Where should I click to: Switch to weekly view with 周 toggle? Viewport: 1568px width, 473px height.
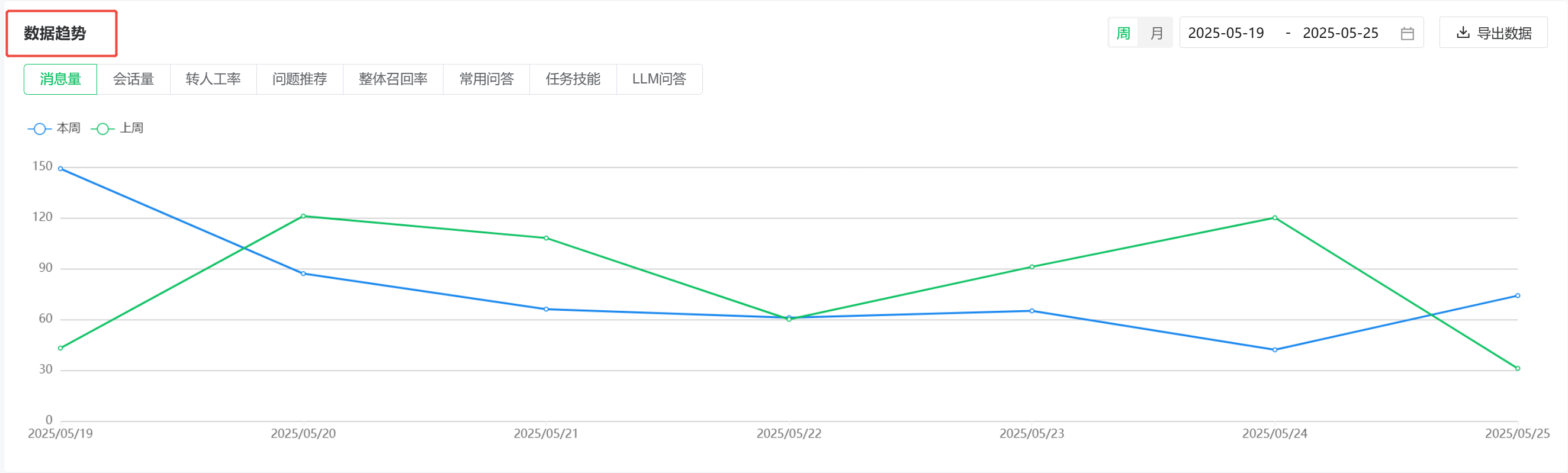point(1123,33)
